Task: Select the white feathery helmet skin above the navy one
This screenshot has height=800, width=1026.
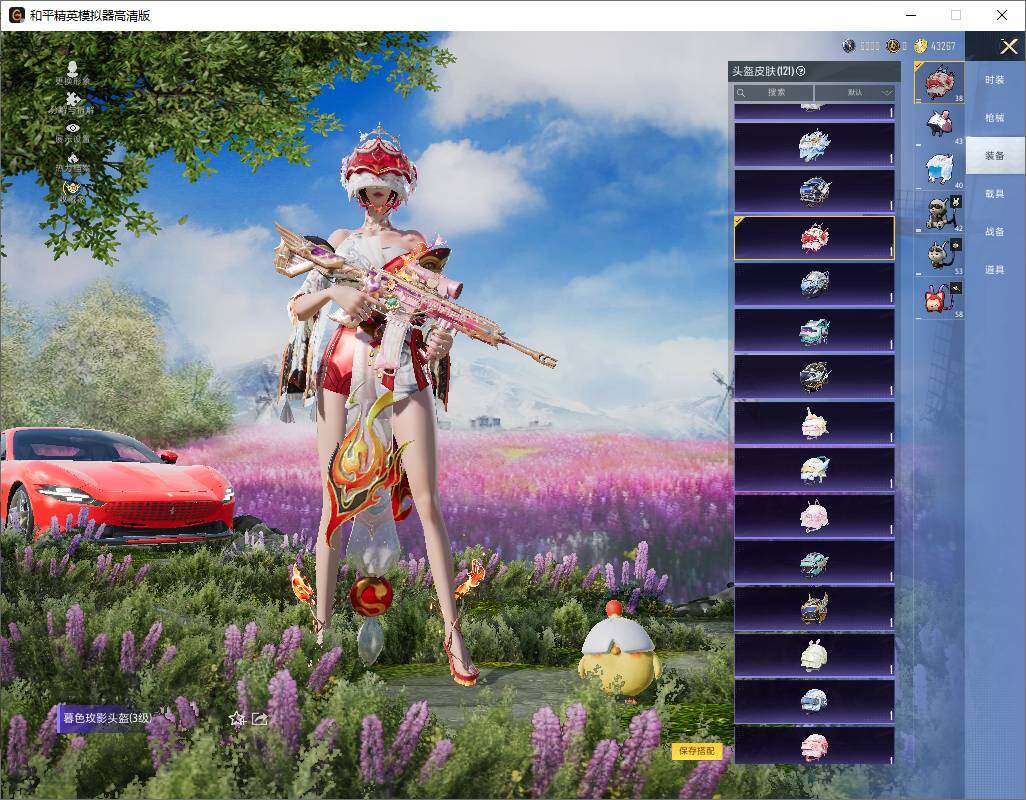Action: [x=814, y=145]
